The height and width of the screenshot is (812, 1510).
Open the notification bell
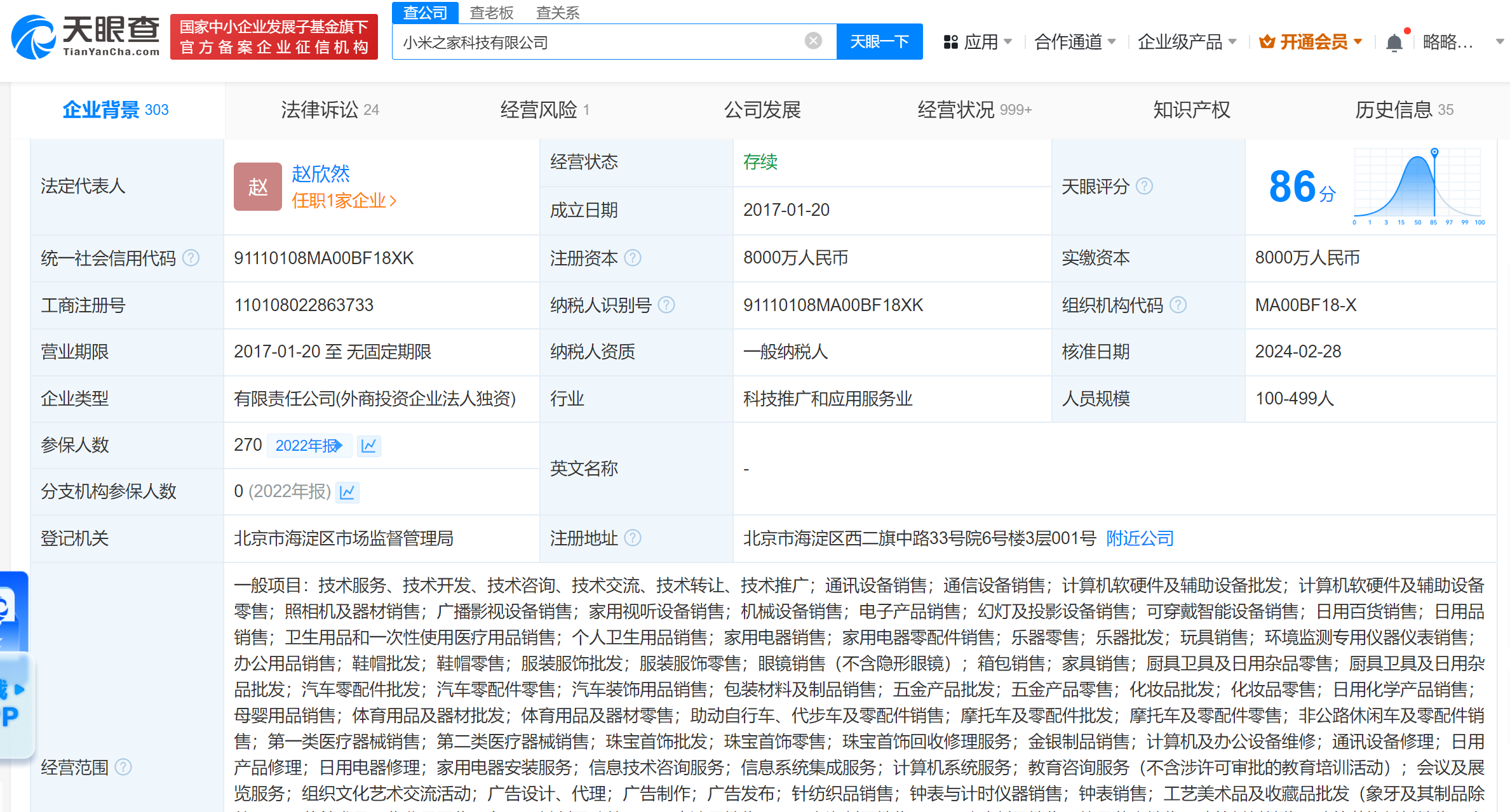[x=1394, y=43]
